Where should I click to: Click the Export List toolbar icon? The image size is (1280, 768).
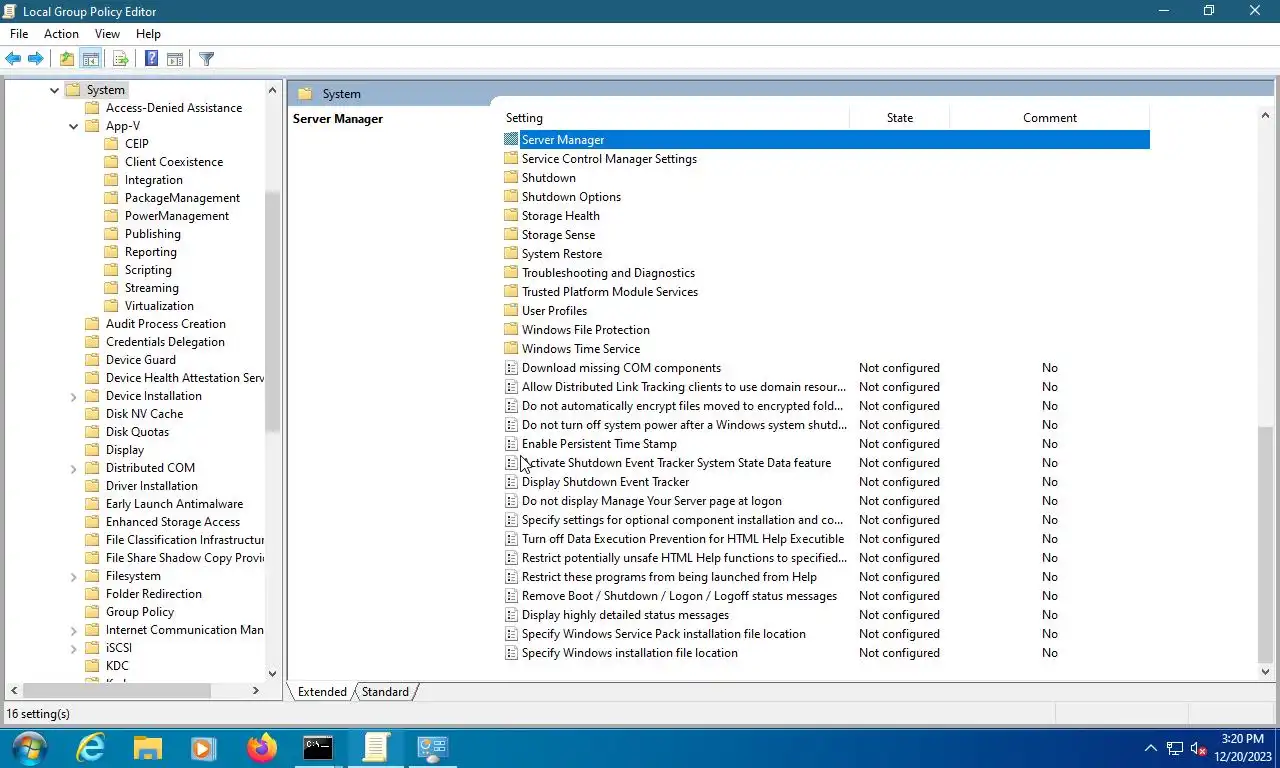pos(120,59)
